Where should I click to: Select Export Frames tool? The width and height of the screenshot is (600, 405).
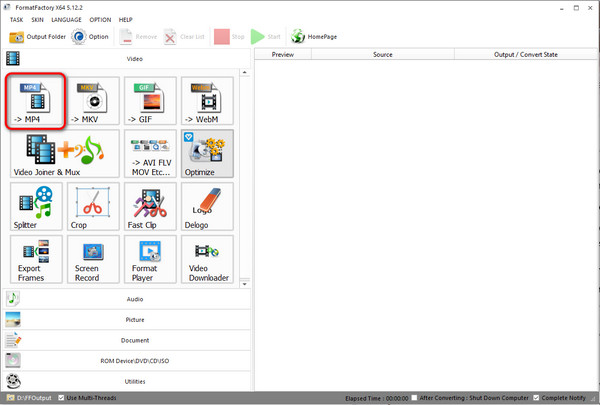36,259
